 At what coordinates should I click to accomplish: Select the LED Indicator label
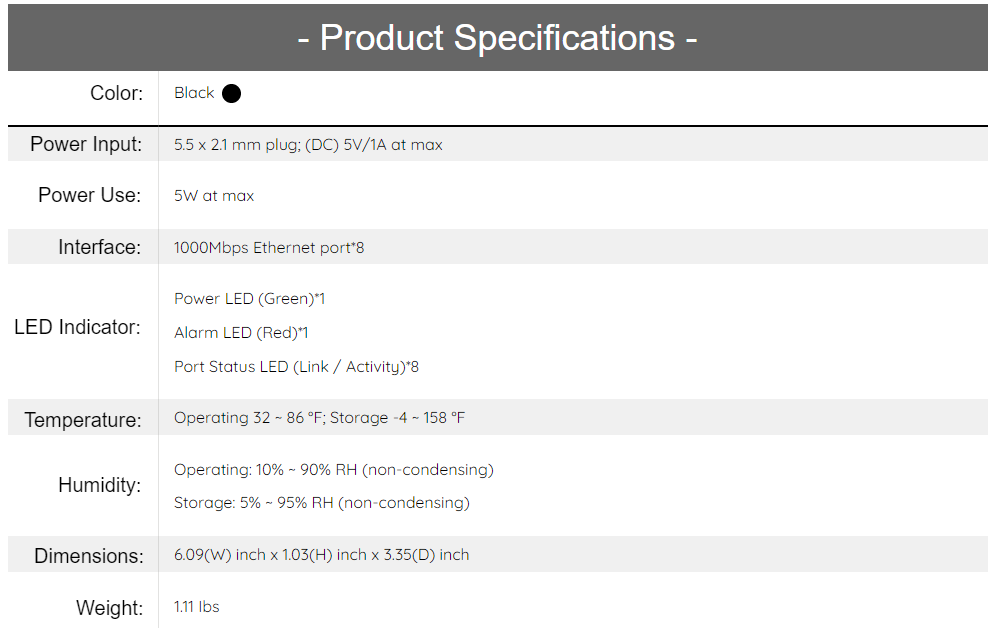coord(77,327)
